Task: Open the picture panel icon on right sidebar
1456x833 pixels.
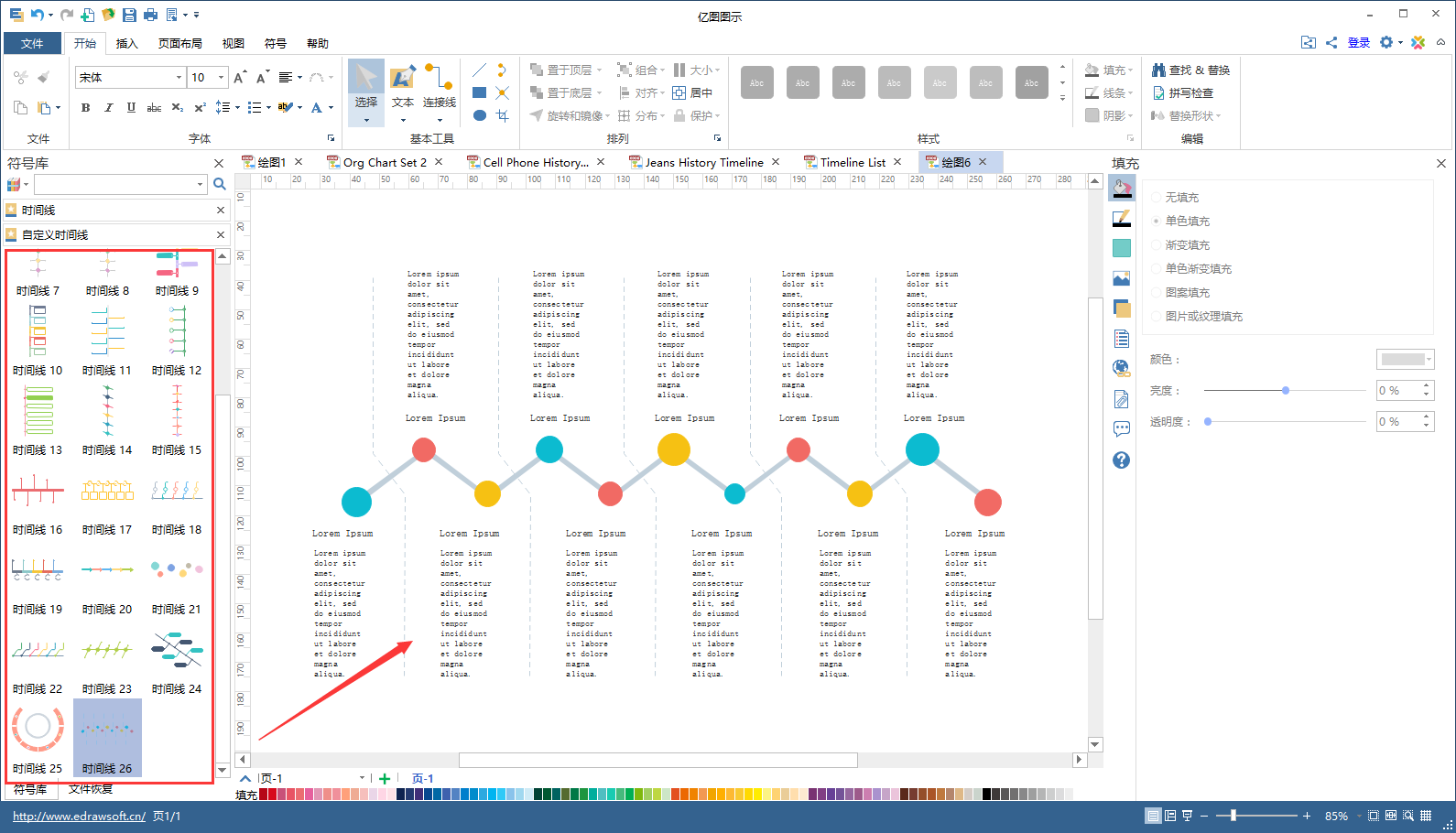Action: pyautogui.click(x=1122, y=278)
